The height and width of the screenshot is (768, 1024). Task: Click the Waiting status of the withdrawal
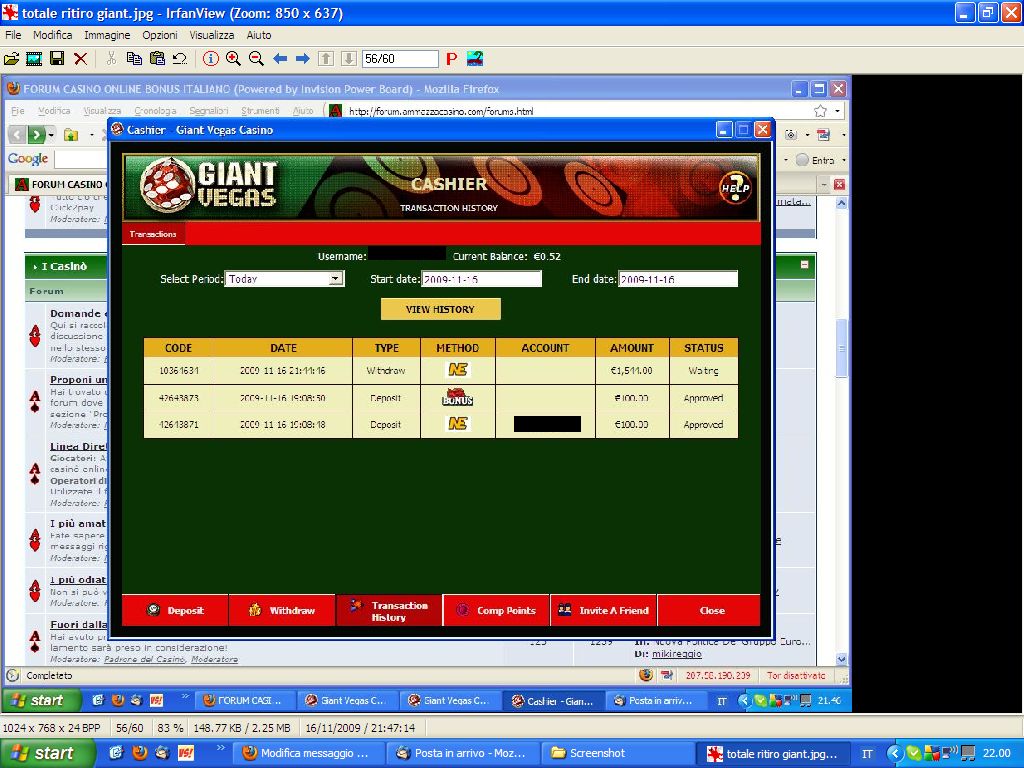[x=703, y=370]
